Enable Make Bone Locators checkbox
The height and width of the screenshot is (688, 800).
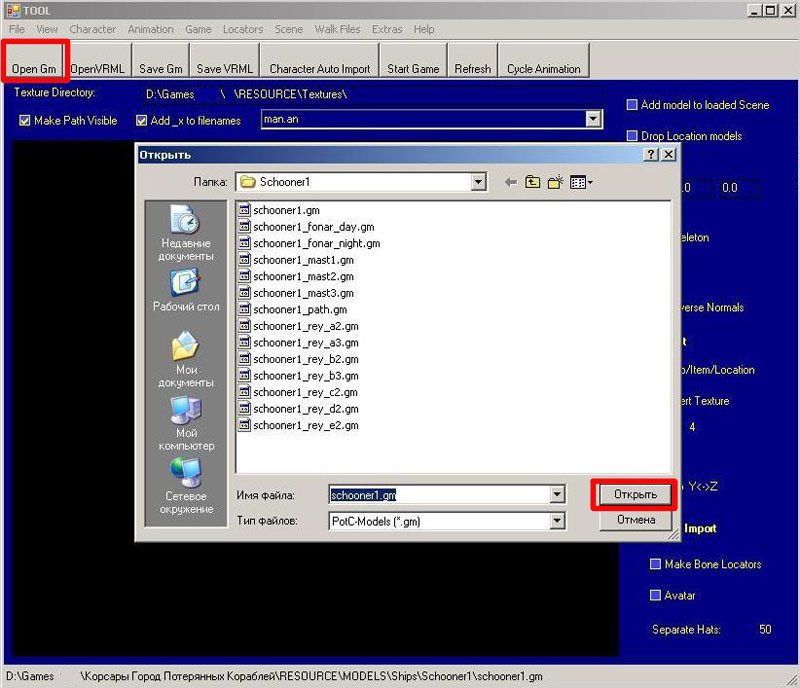pyautogui.click(x=655, y=564)
